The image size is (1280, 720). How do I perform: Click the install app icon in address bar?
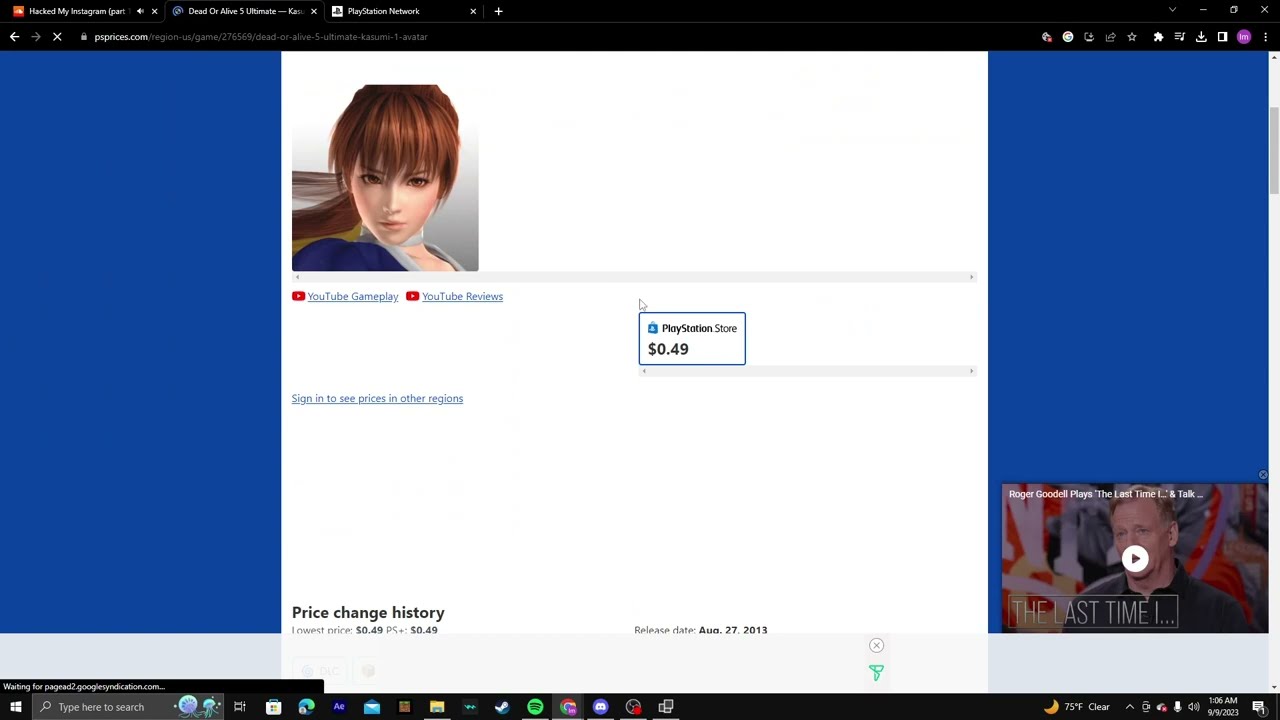pyautogui.click(x=1089, y=37)
